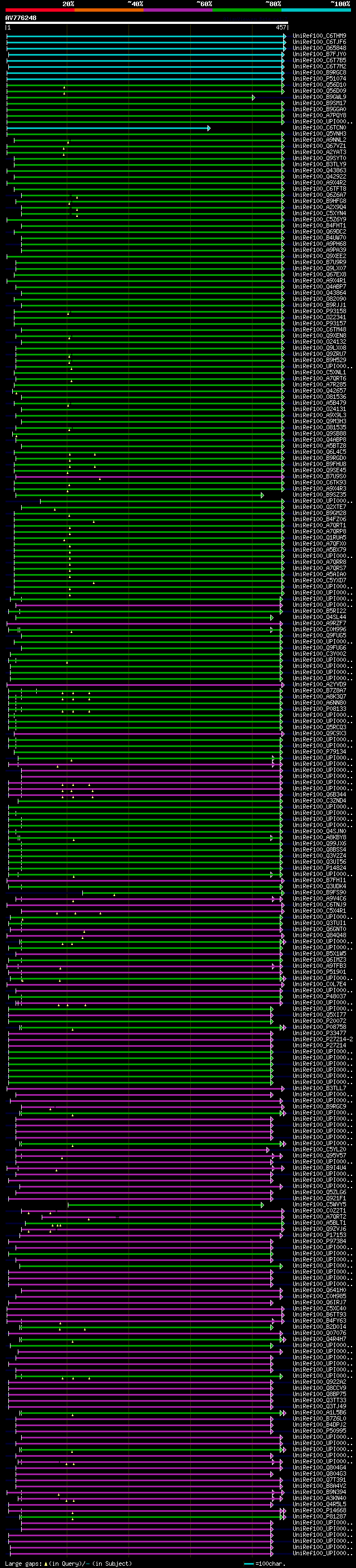Click the red 20% identity legend segment
This screenshot has height=1568, width=356.
39,10
